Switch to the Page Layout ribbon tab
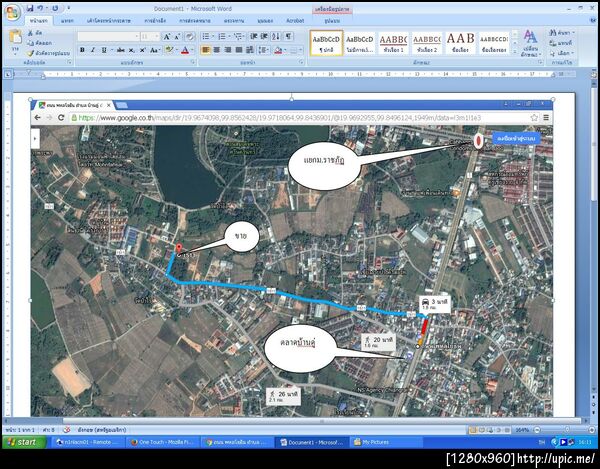600x469 pixels. coord(109,21)
